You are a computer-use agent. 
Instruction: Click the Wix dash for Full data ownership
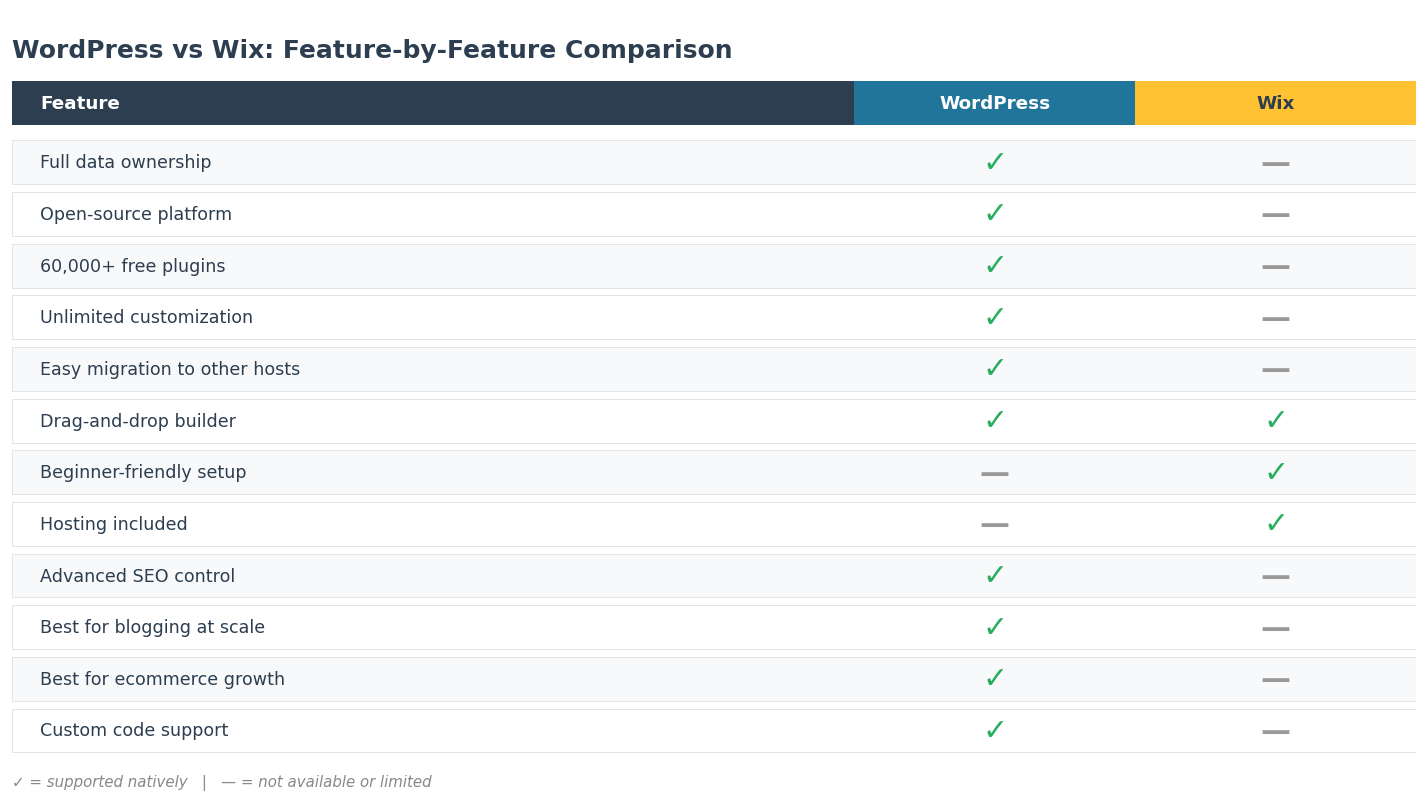coord(1275,163)
